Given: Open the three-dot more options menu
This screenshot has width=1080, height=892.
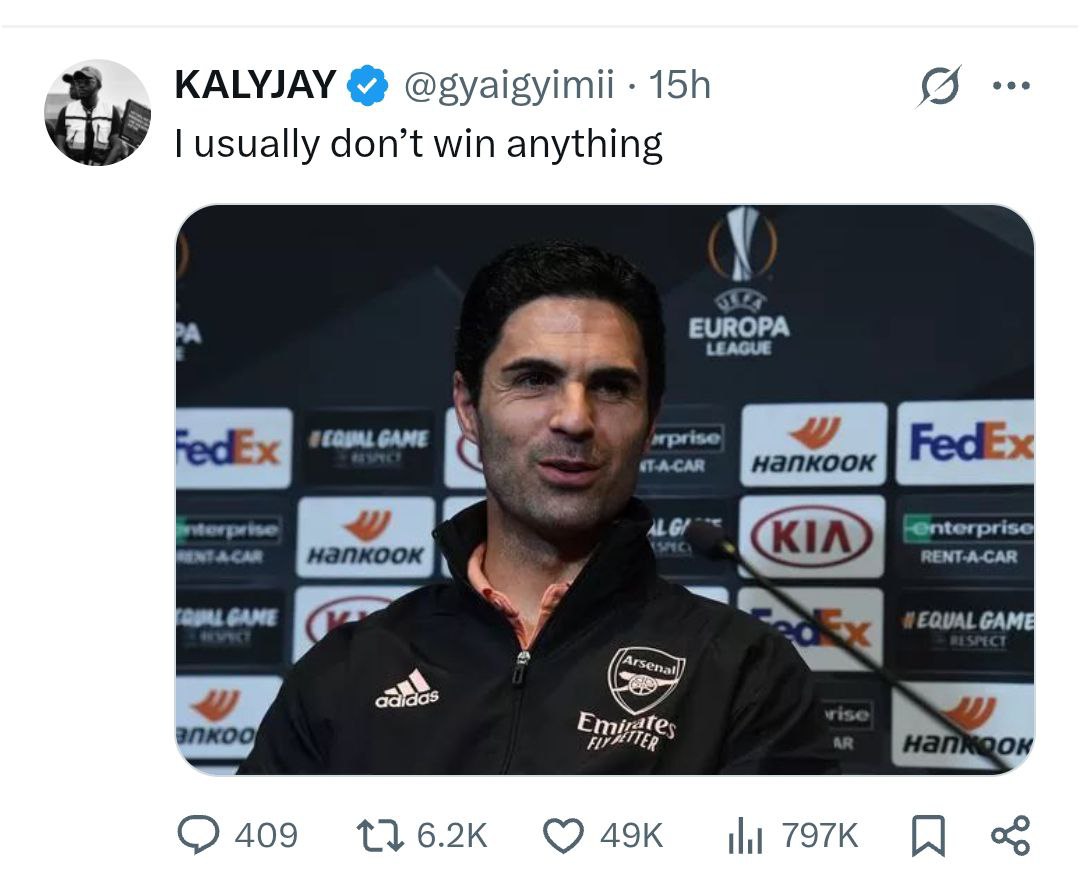Looking at the screenshot, I should tap(1010, 86).
